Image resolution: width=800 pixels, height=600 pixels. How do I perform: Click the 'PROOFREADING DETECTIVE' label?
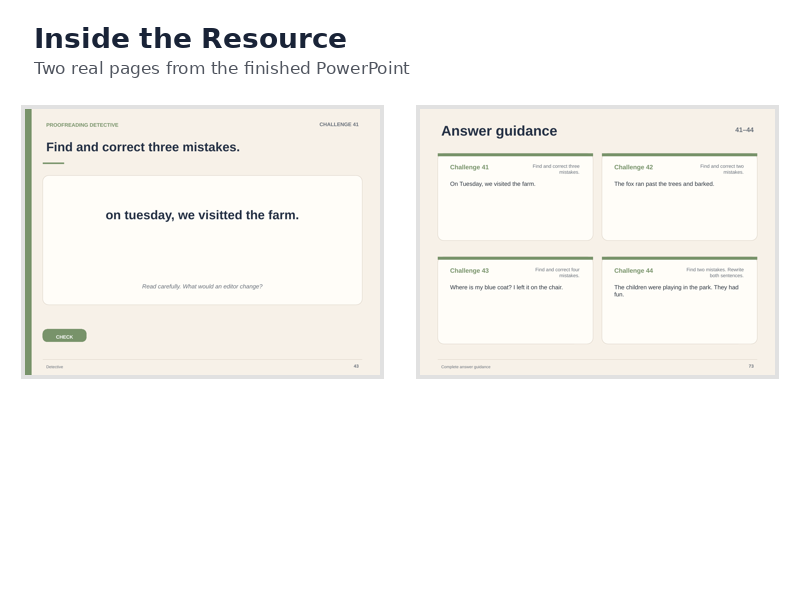tap(82, 125)
